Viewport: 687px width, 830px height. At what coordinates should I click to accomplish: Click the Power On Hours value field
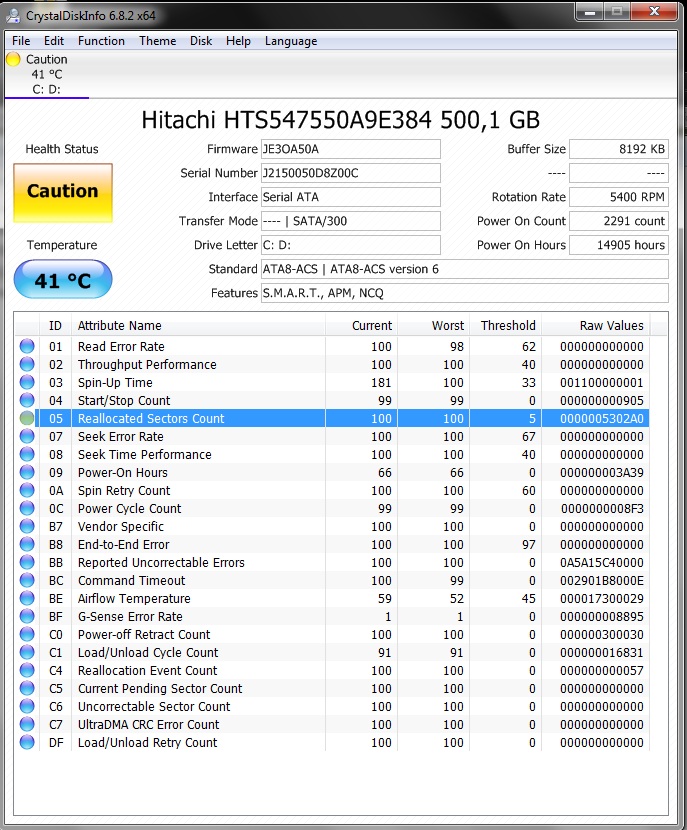tap(619, 245)
